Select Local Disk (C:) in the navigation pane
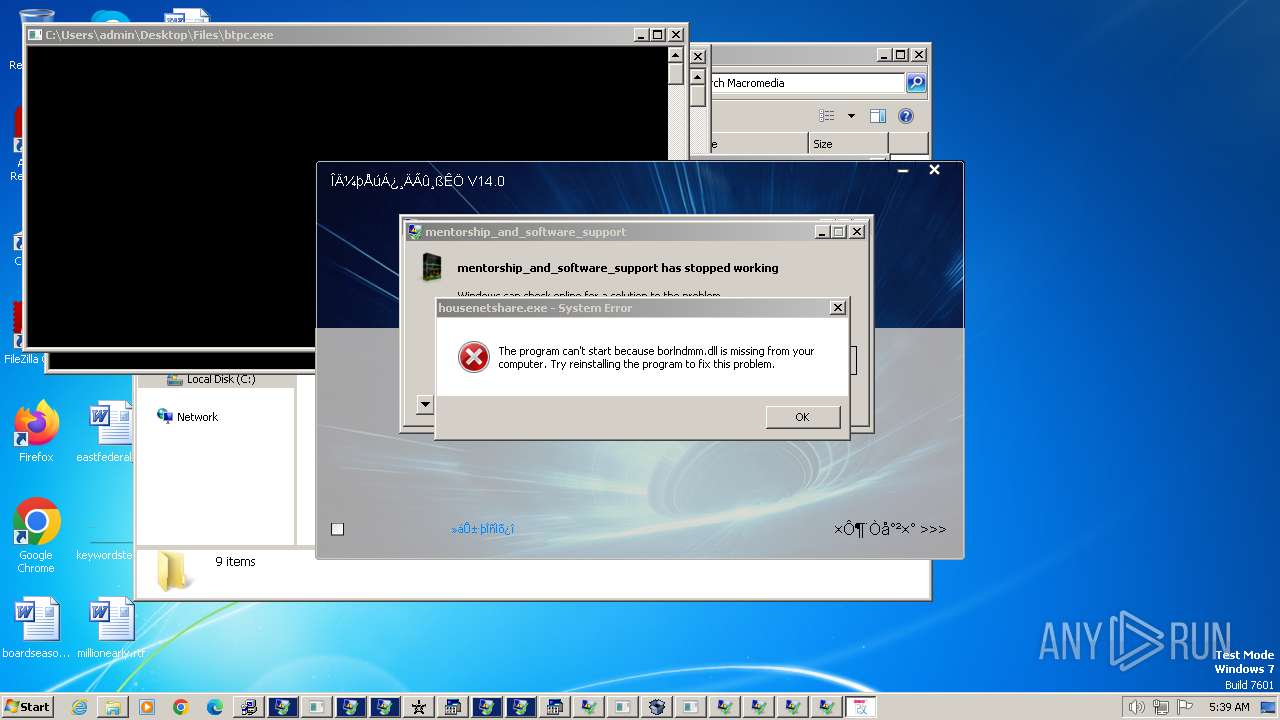Screen dimensions: 1280x720 211,379
